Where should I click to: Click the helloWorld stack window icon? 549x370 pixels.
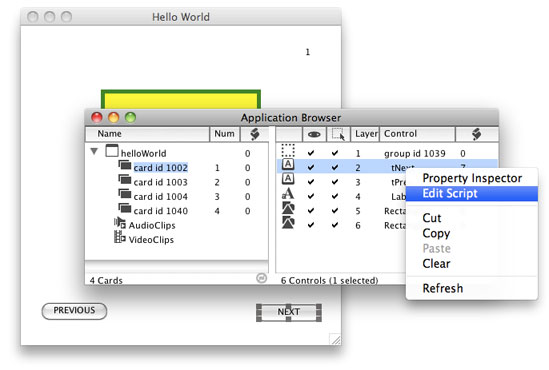(x=112, y=151)
